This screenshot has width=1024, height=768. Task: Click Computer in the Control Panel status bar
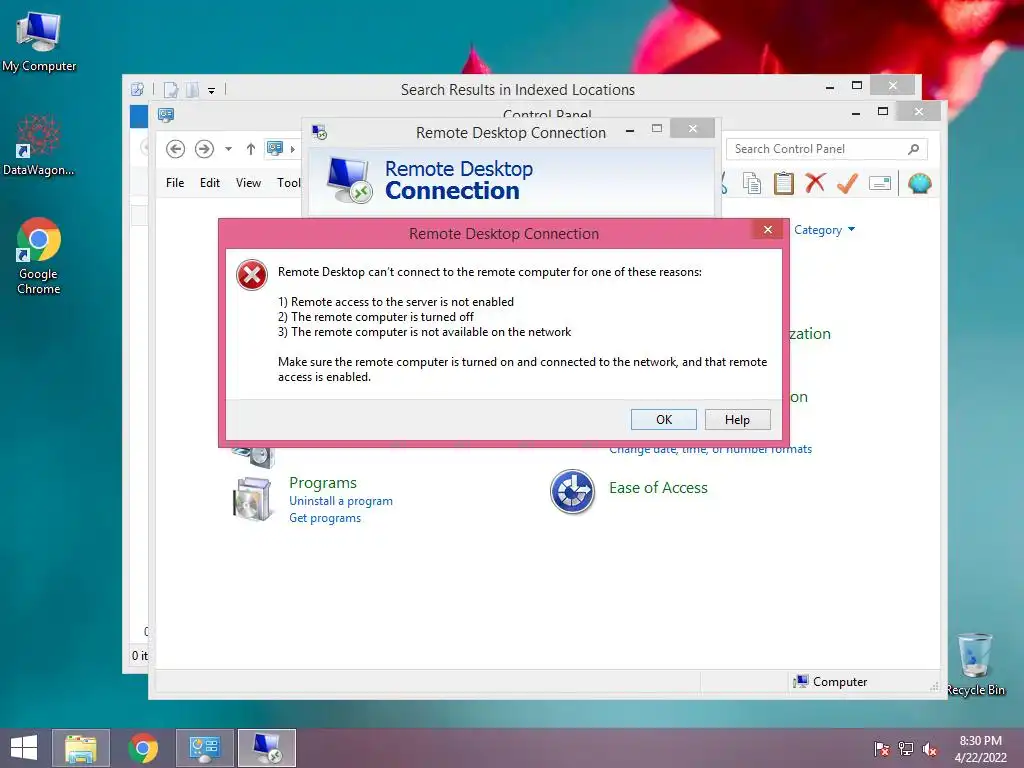[830, 682]
